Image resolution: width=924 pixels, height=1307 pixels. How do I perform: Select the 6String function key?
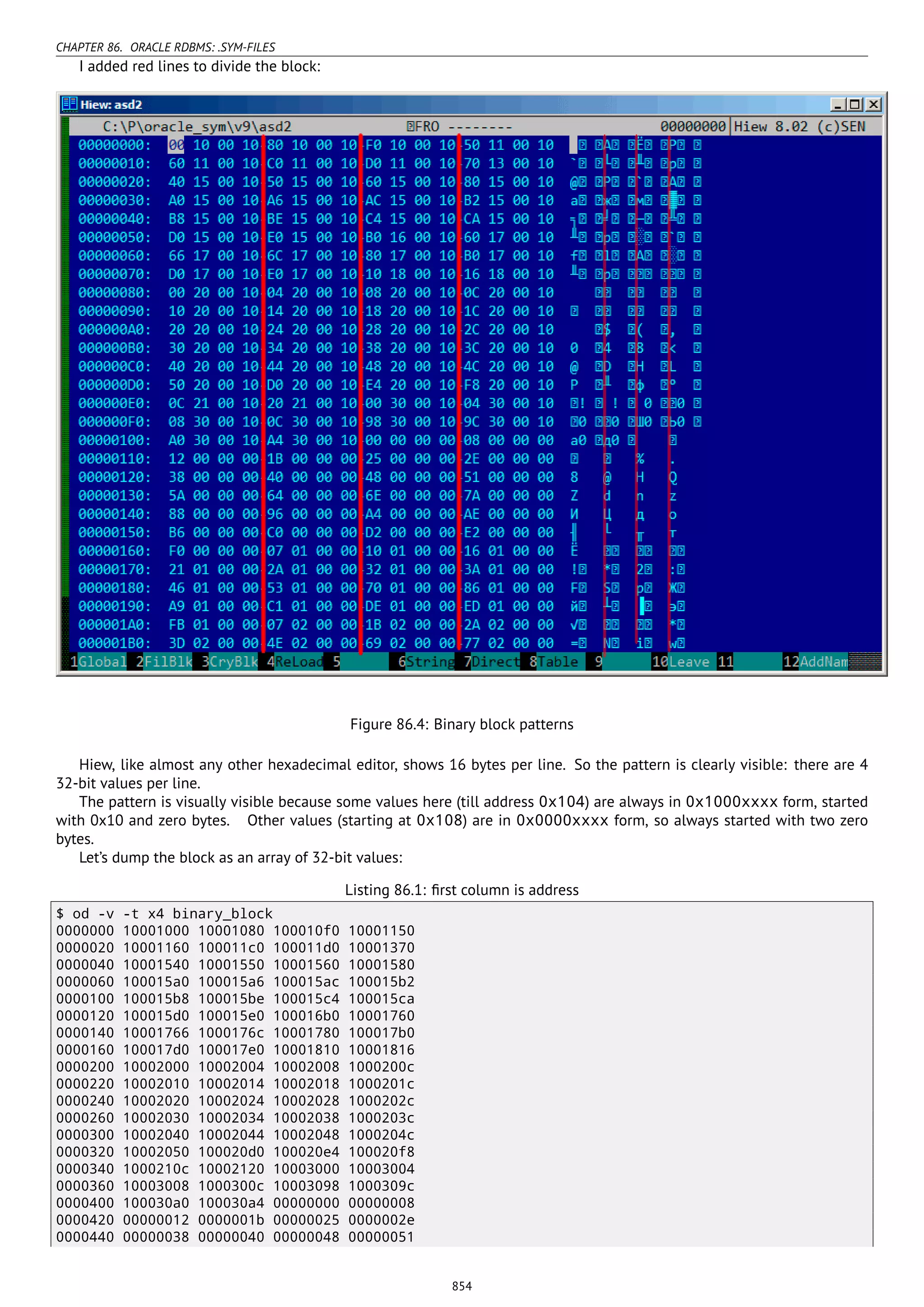(x=426, y=662)
